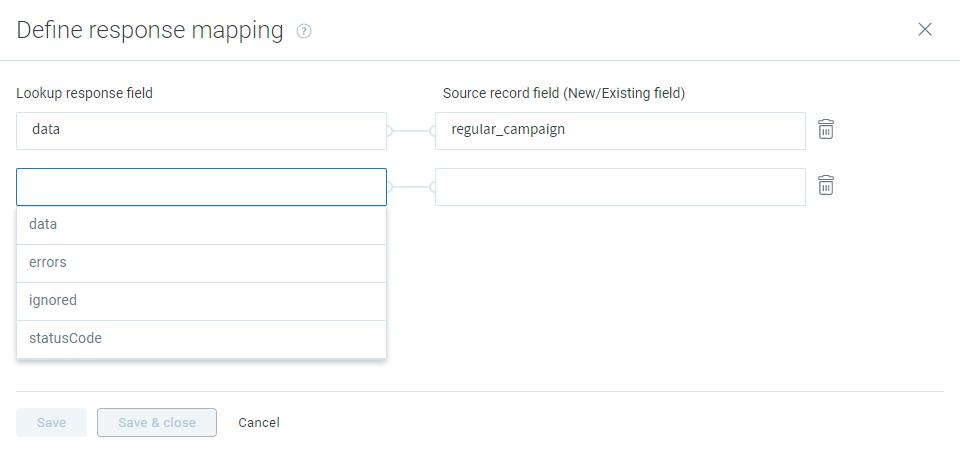Screen dimensions: 960x455
Task: Click the 'Define response mapping' dialog title
Action: click(150, 30)
